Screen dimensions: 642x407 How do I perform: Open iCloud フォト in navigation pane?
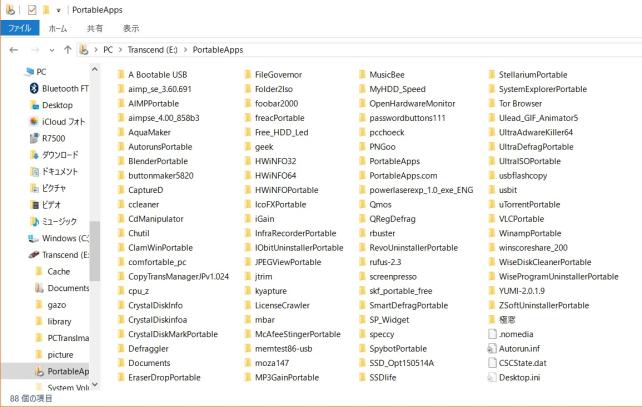tap(58, 122)
